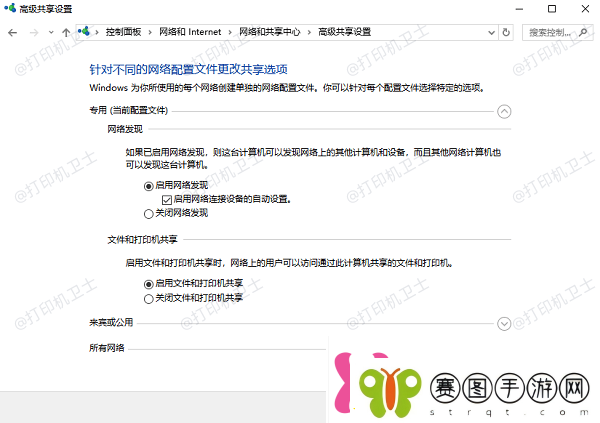
Task: Click the search magnifier icon
Action: (x=583, y=33)
